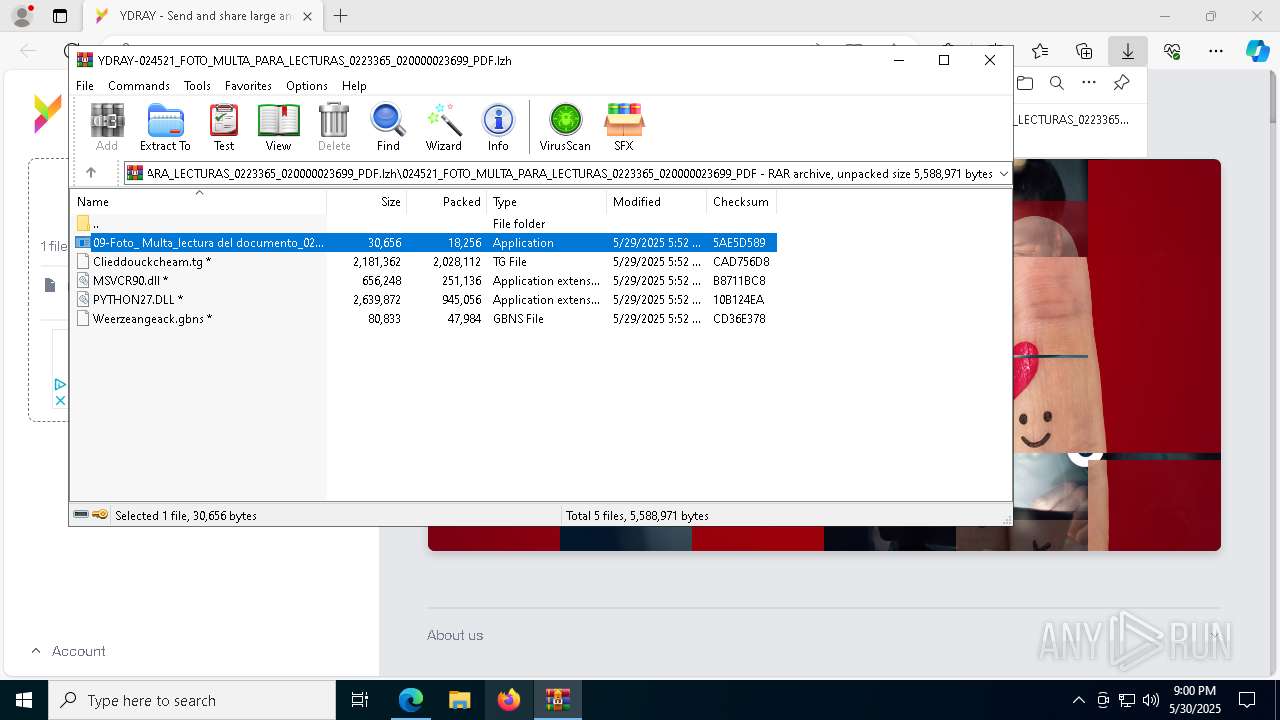1280x720 pixels.
Task: Open the Edge Favorites icon
Action: (1040, 51)
